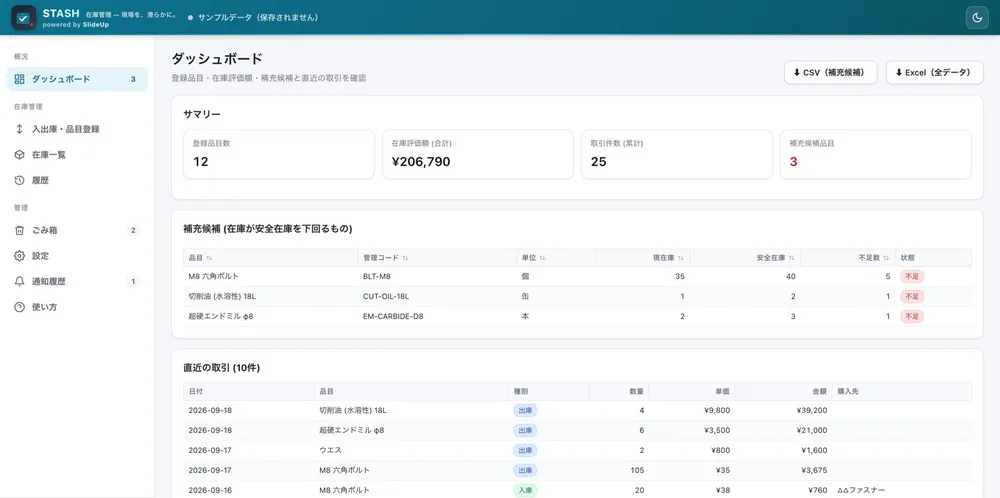1000x498 pixels.
Task: Open the ダッシュボード menu item
Action: (77, 79)
